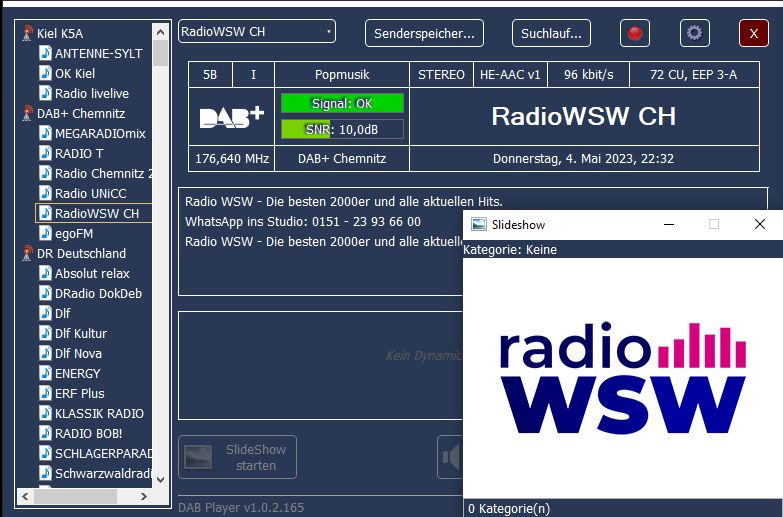Select the ANTENNE-SYLT station
Viewport: 783px width, 517px height.
tap(98, 53)
